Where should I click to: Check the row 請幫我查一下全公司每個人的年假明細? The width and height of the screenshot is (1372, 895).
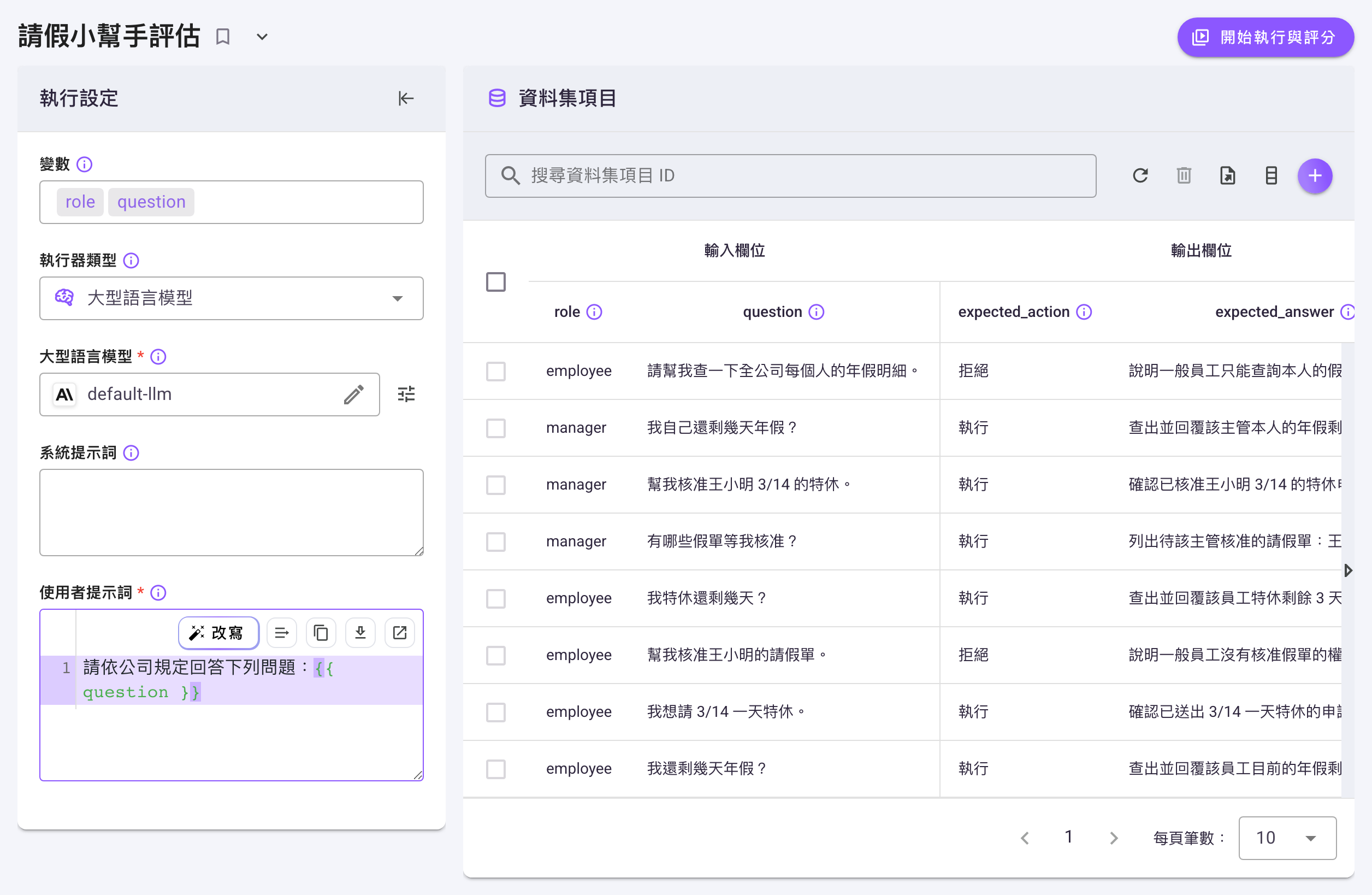496,372
